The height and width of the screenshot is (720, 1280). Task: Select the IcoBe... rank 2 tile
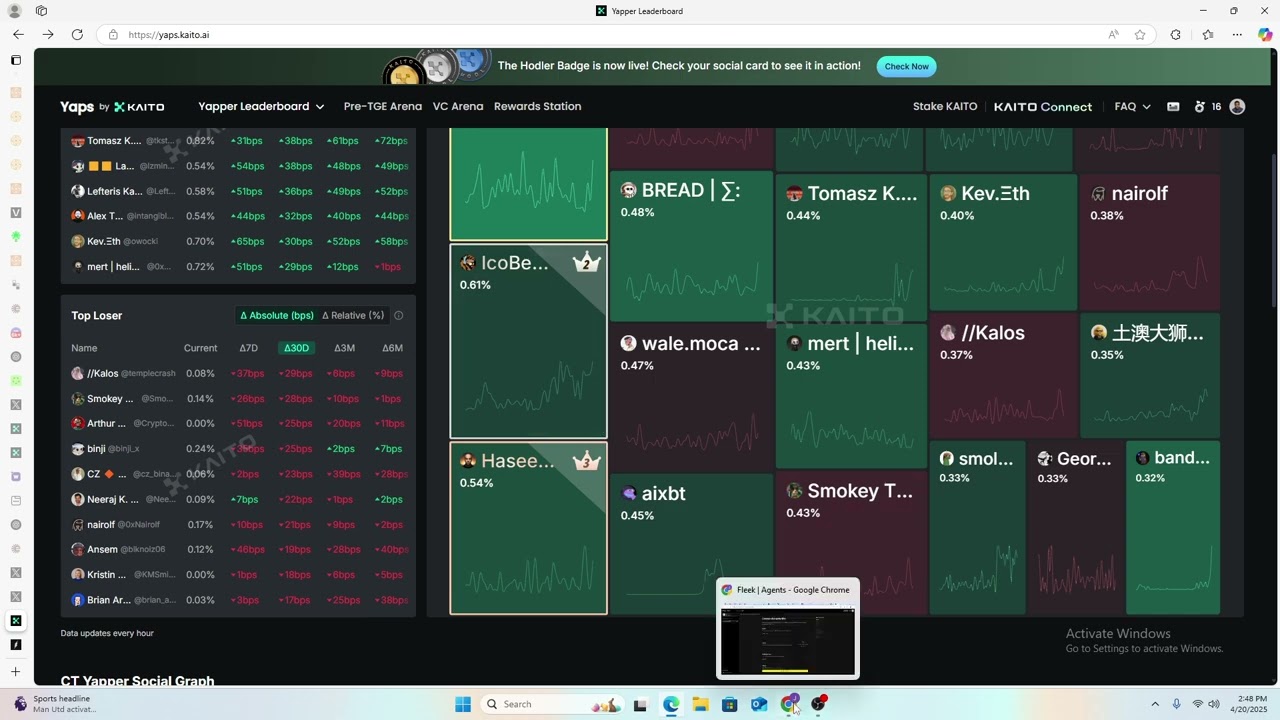(528, 341)
